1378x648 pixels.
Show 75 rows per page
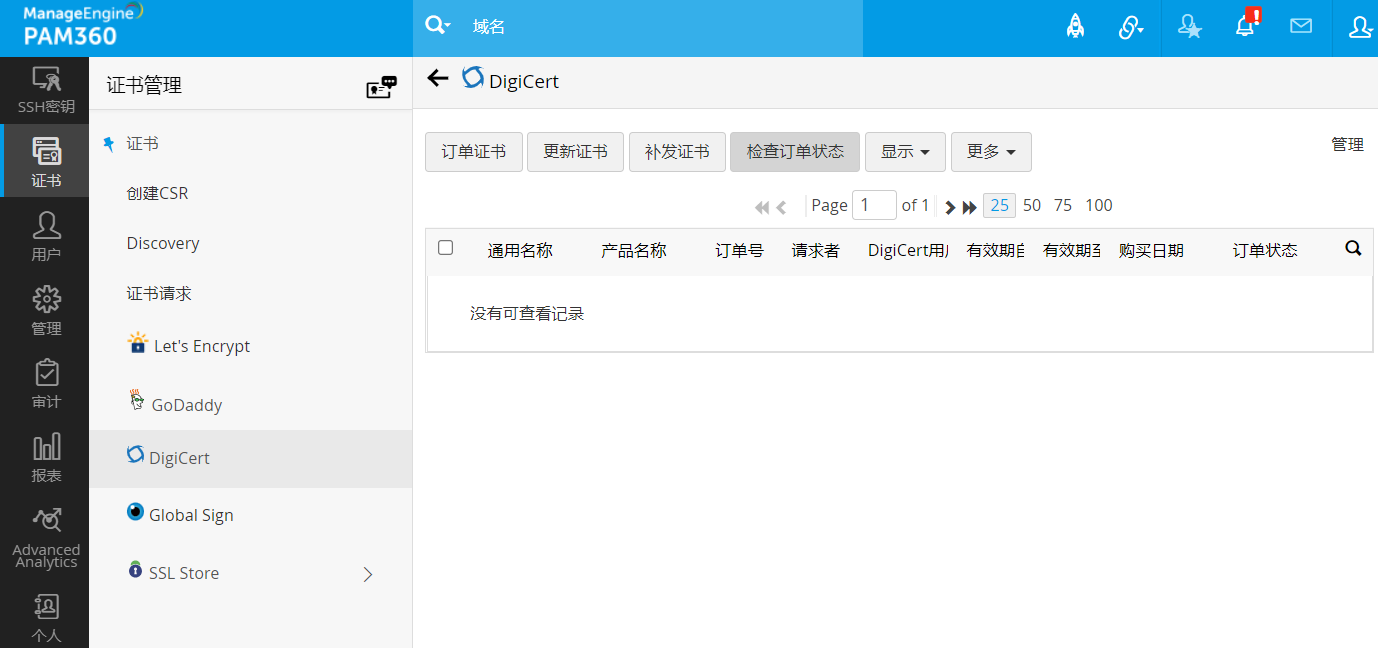(x=1063, y=206)
